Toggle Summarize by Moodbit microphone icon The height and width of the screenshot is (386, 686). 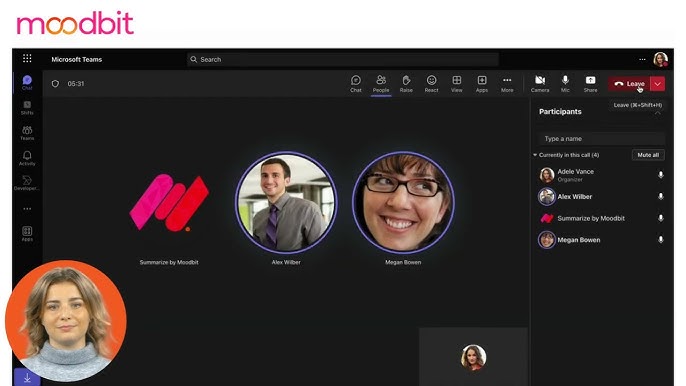661,218
